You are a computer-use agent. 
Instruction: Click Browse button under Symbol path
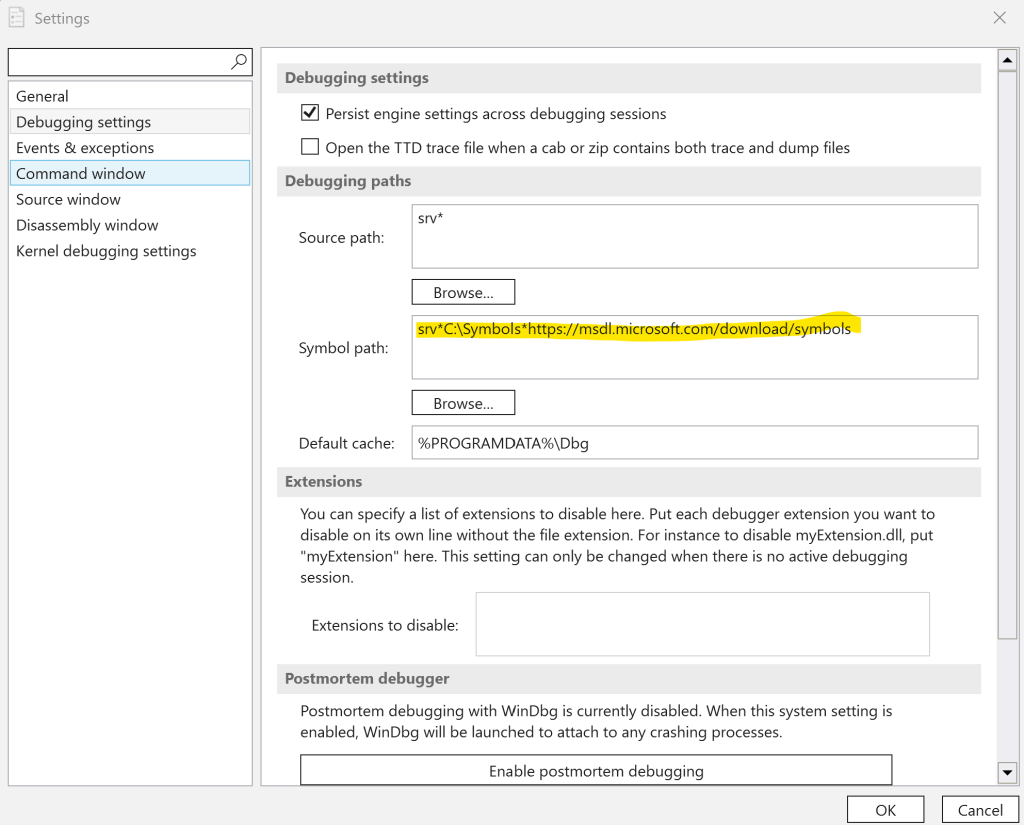(x=463, y=404)
